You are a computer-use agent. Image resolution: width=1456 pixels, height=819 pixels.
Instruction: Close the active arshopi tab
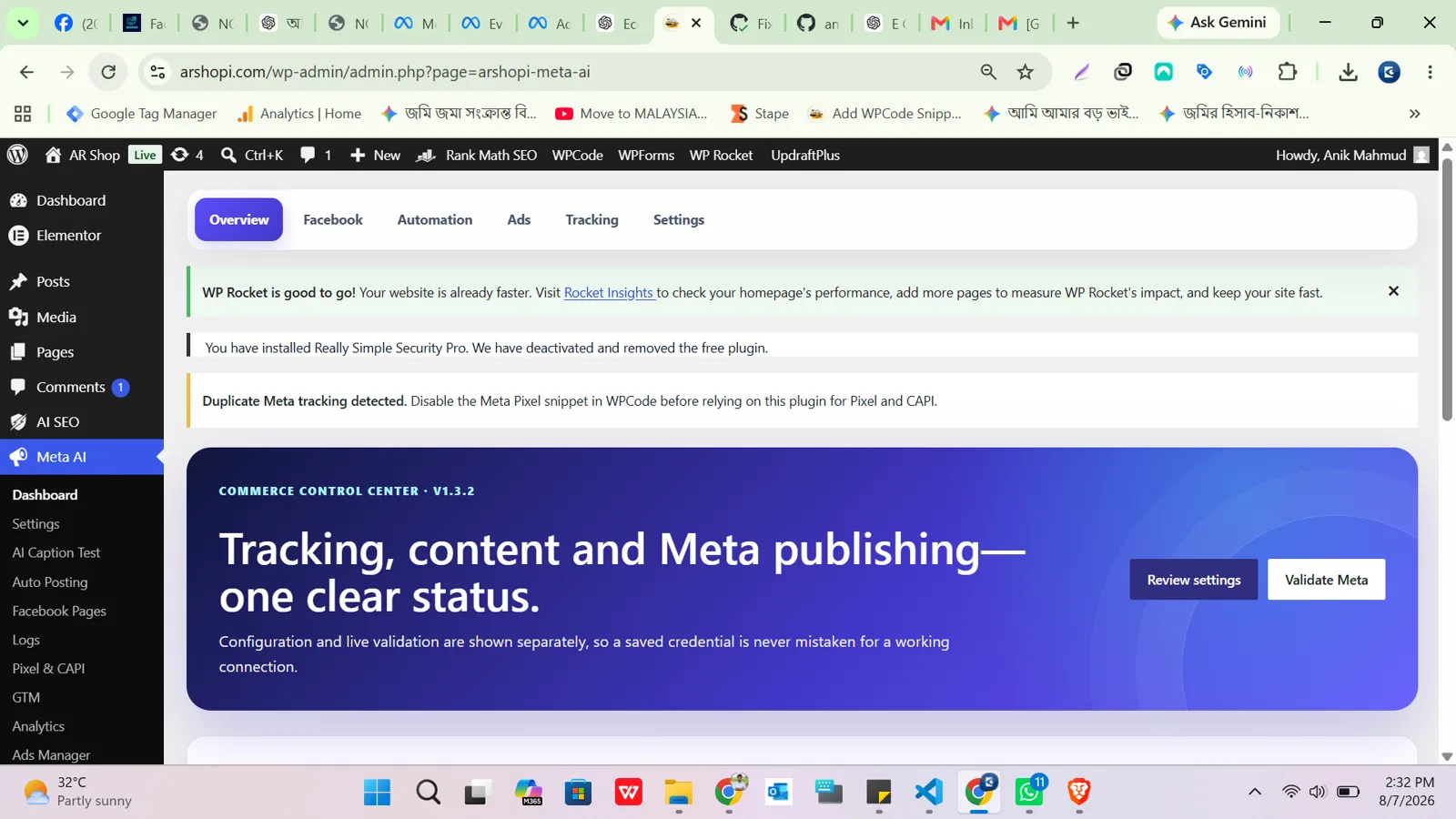696,23
